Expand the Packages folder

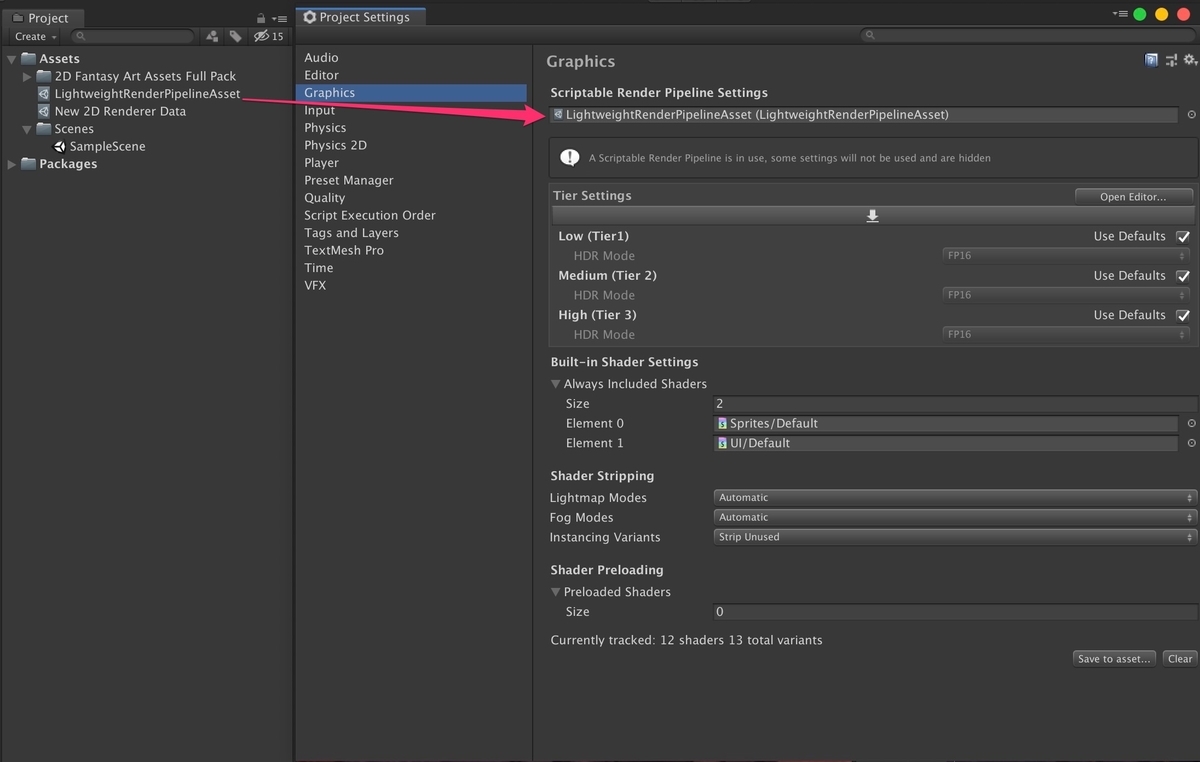pyautogui.click(x=11, y=164)
